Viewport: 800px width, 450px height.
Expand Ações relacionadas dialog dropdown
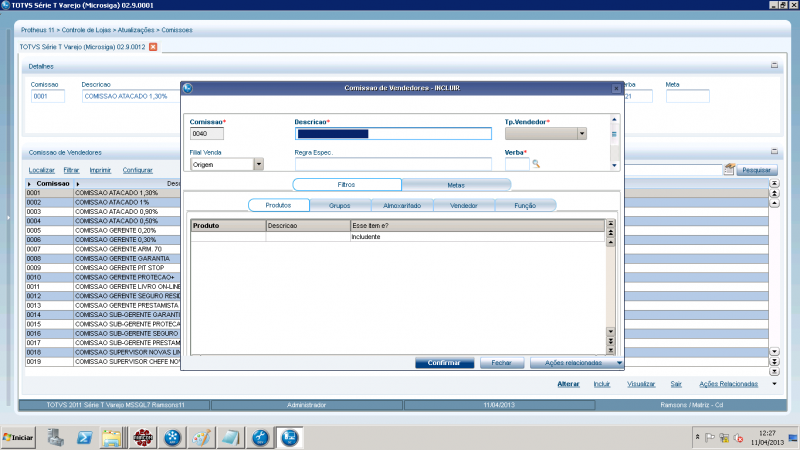click(x=619, y=363)
